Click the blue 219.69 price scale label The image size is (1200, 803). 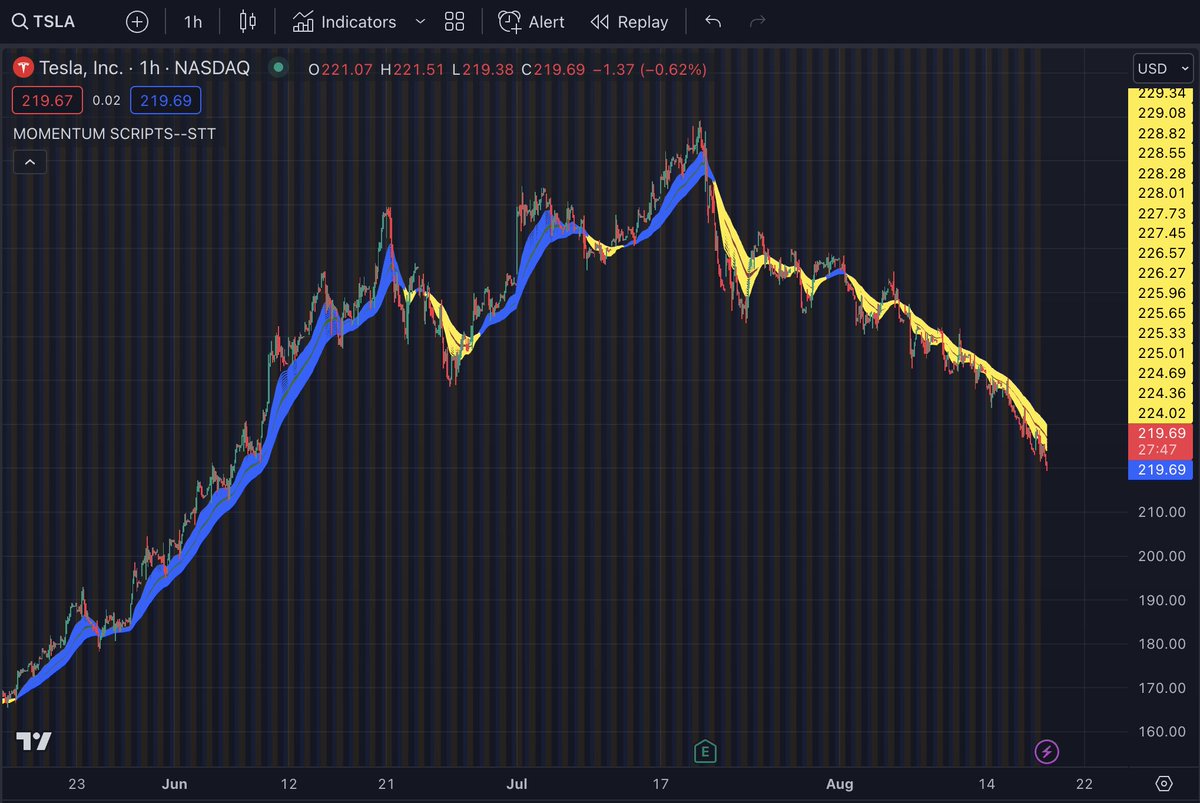1159,470
